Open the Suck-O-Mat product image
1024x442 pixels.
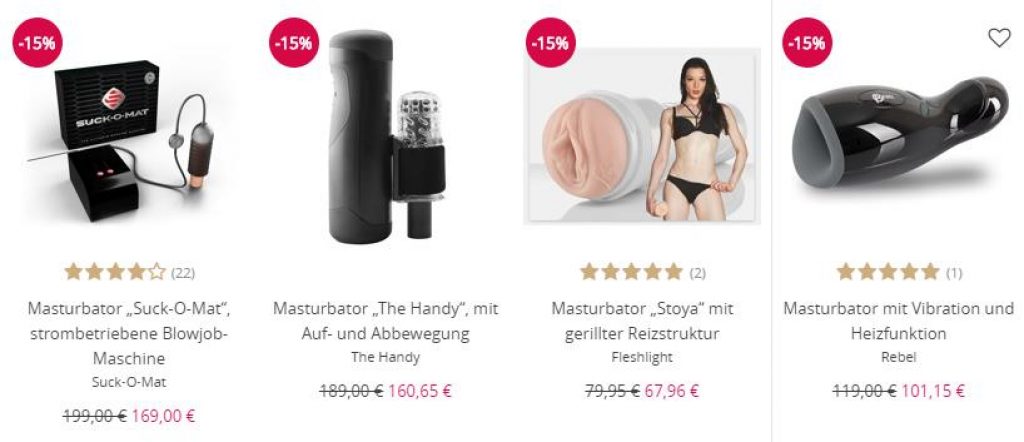pos(128,138)
